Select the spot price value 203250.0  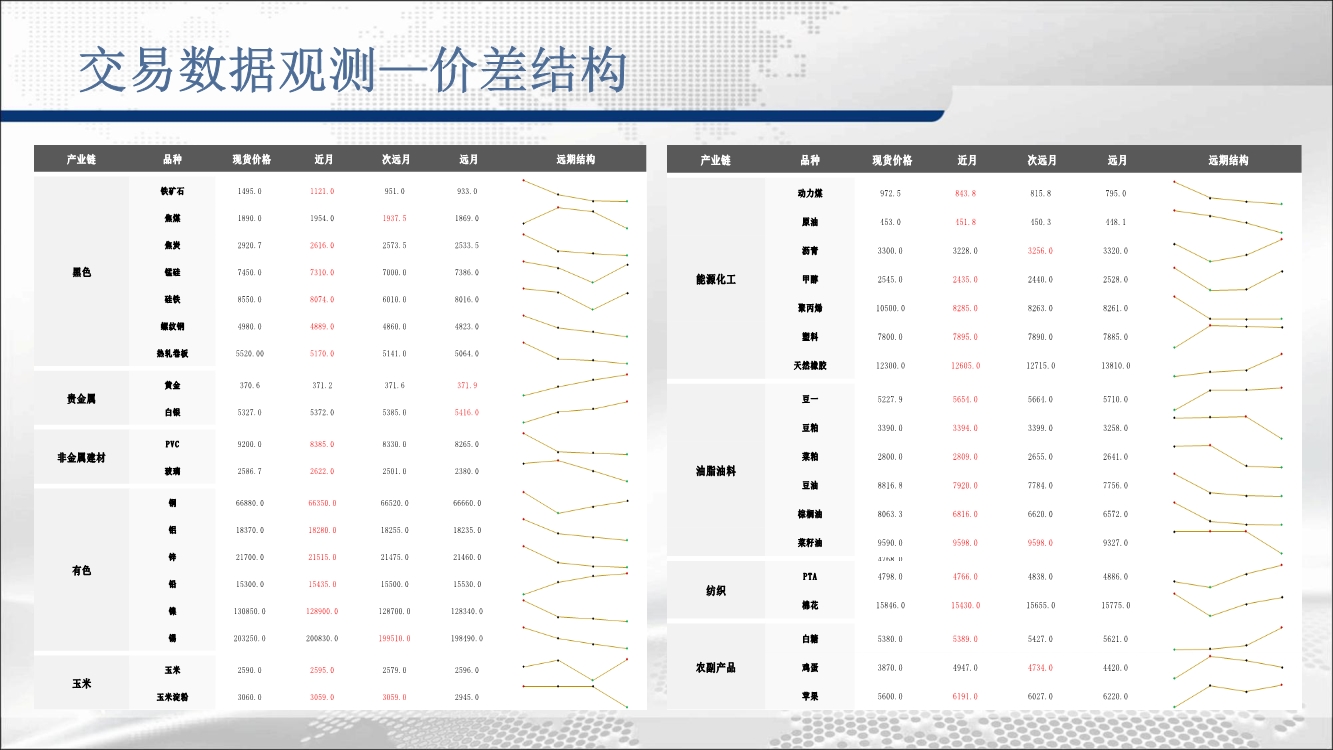(250, 637)
